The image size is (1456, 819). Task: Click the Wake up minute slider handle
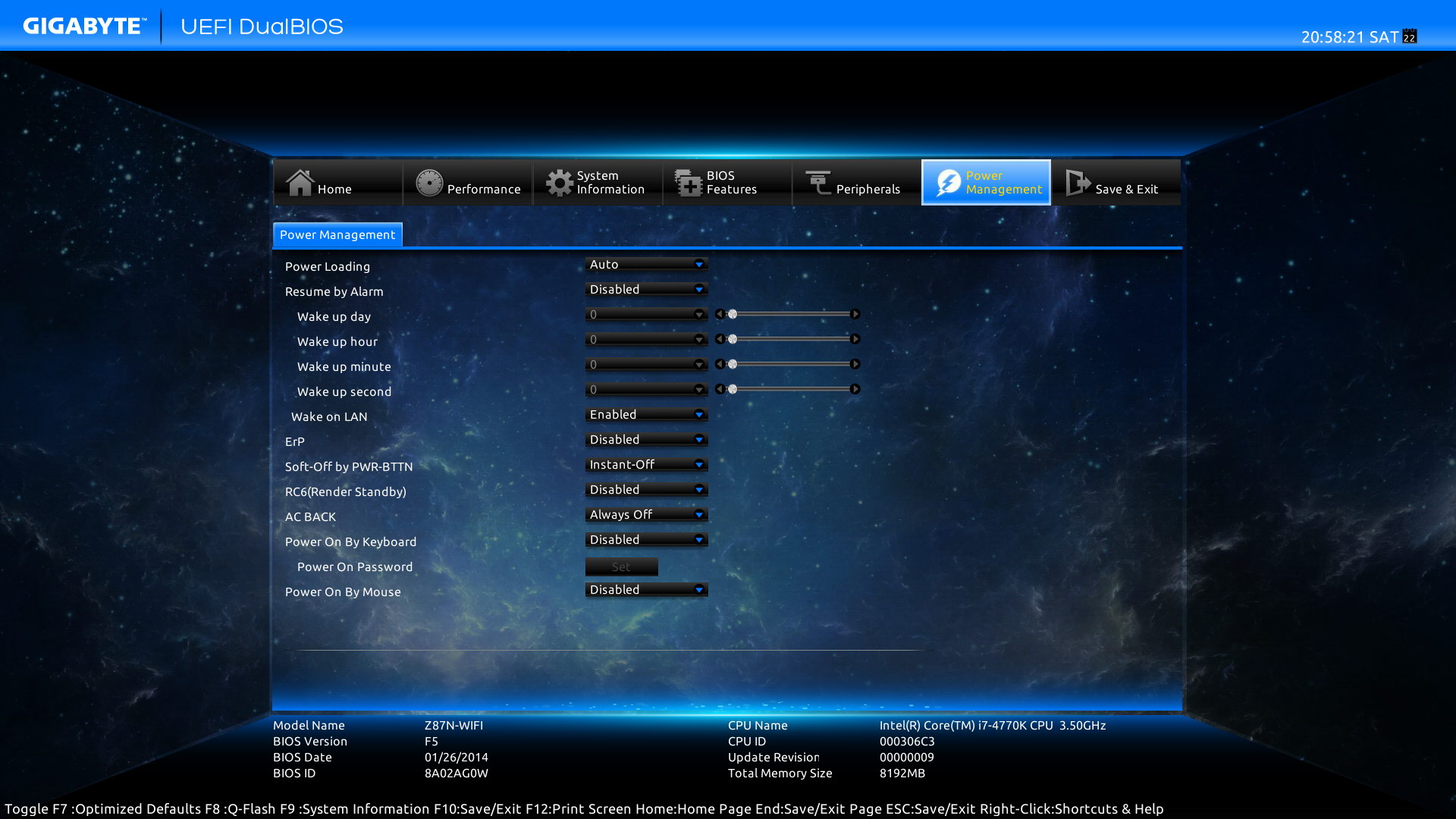click(x=733, y=364)
